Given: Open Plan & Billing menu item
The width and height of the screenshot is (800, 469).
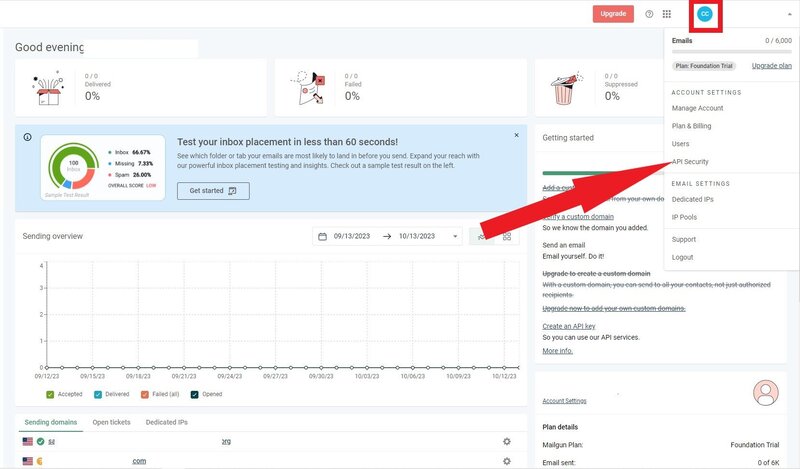Looking at the screenshot, I should tap(691, 126).
